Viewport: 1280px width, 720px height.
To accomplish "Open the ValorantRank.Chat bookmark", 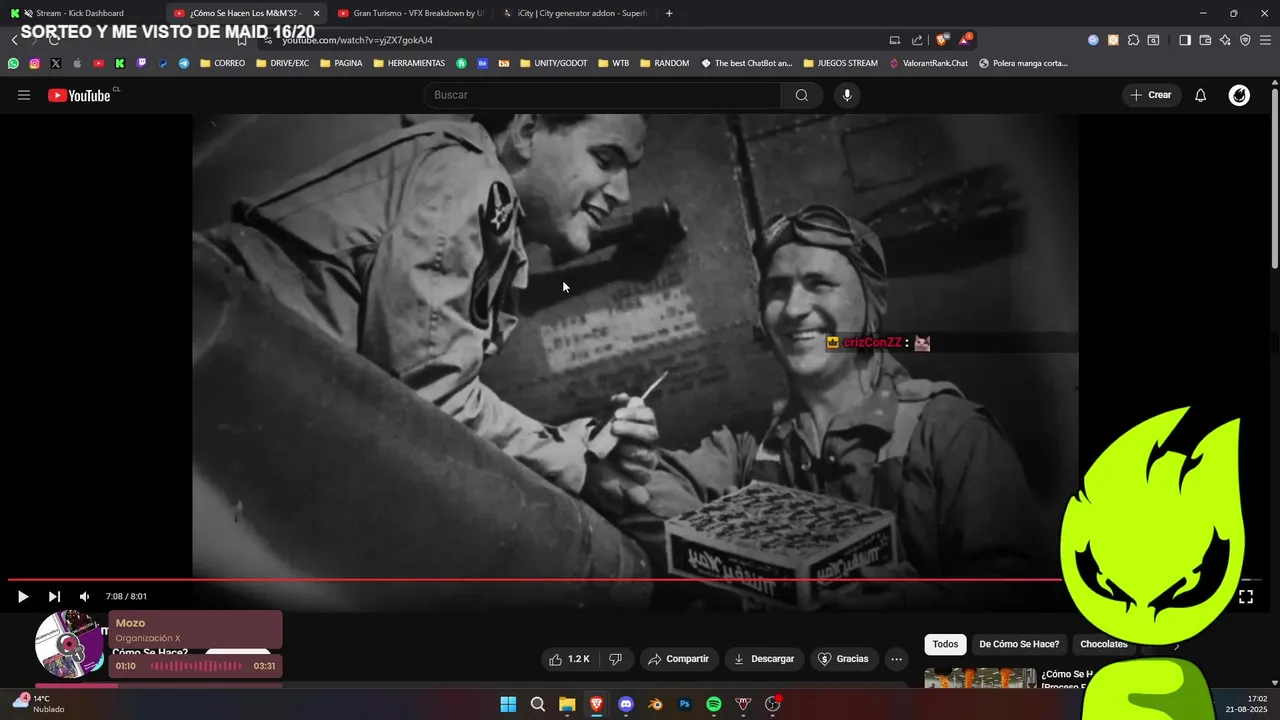I will click(x=928, y=63).
